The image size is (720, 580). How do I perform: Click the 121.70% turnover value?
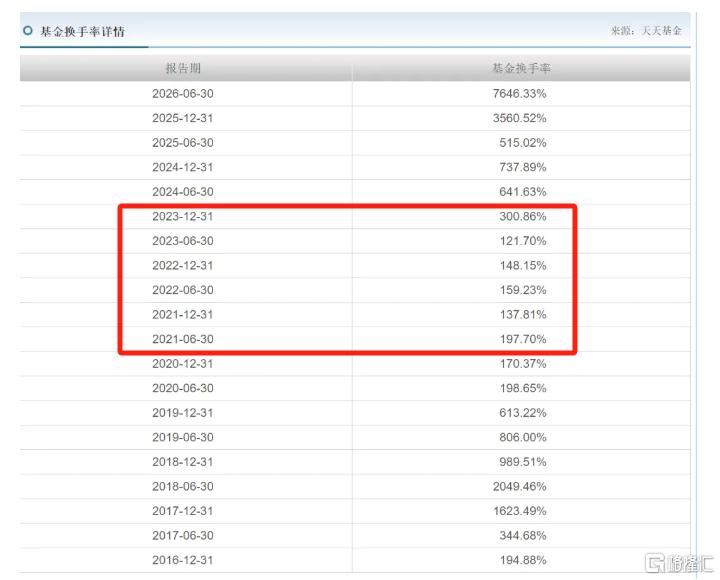tap(523, 241)
